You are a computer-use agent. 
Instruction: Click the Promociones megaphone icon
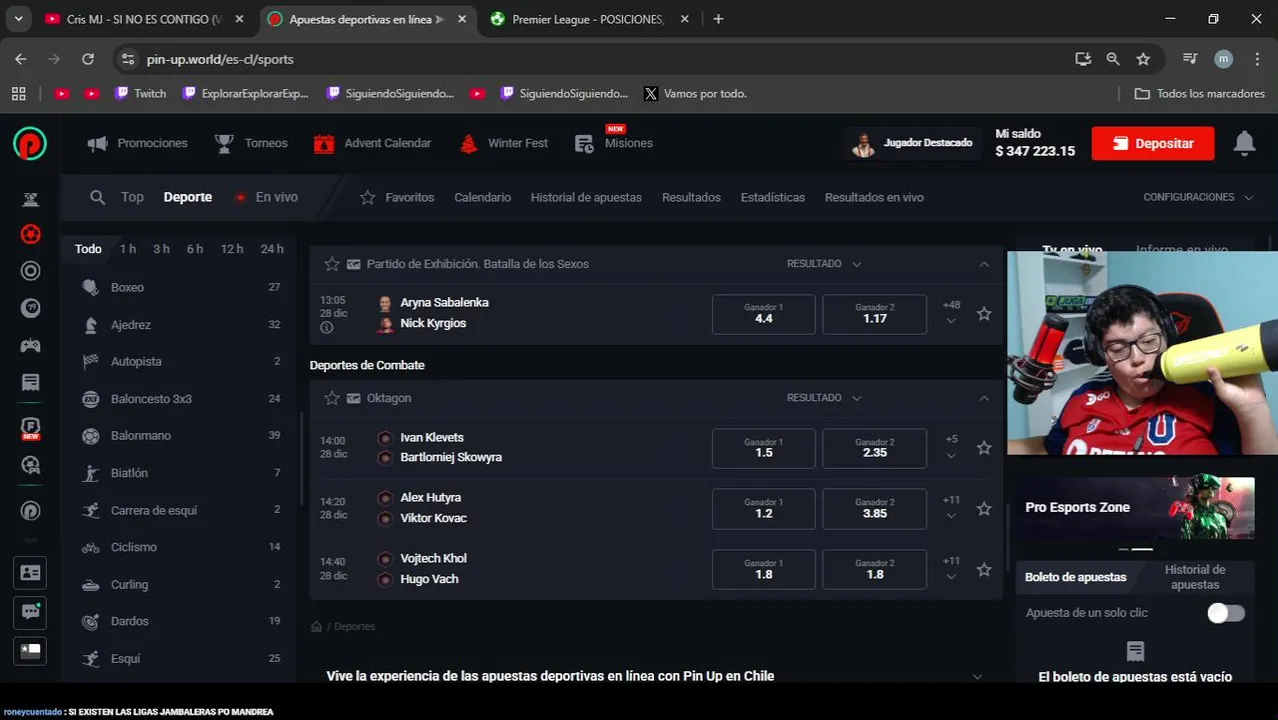point(97,143)
